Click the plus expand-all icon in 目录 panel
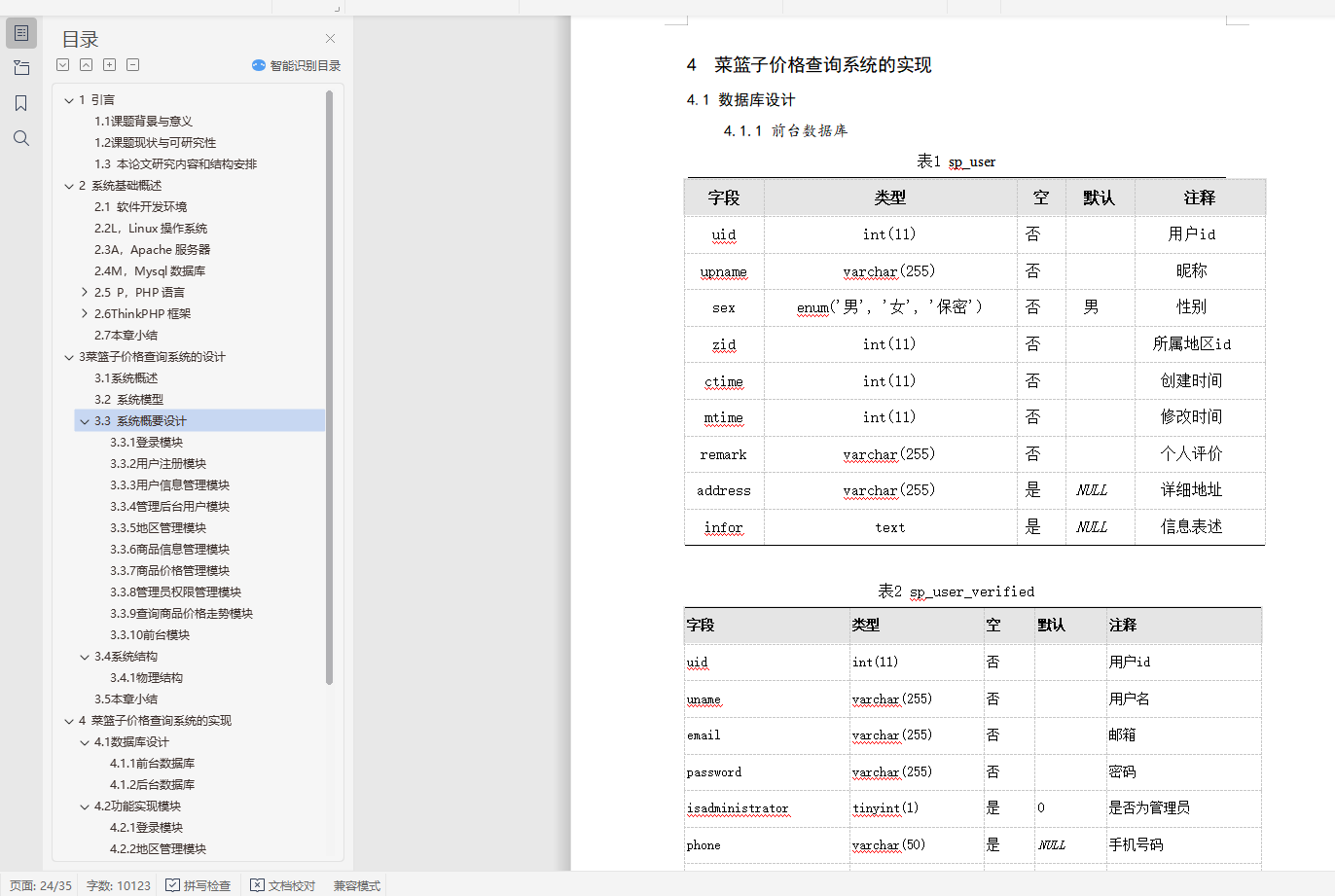This screenshot has width=1335, height=896. 110,65
